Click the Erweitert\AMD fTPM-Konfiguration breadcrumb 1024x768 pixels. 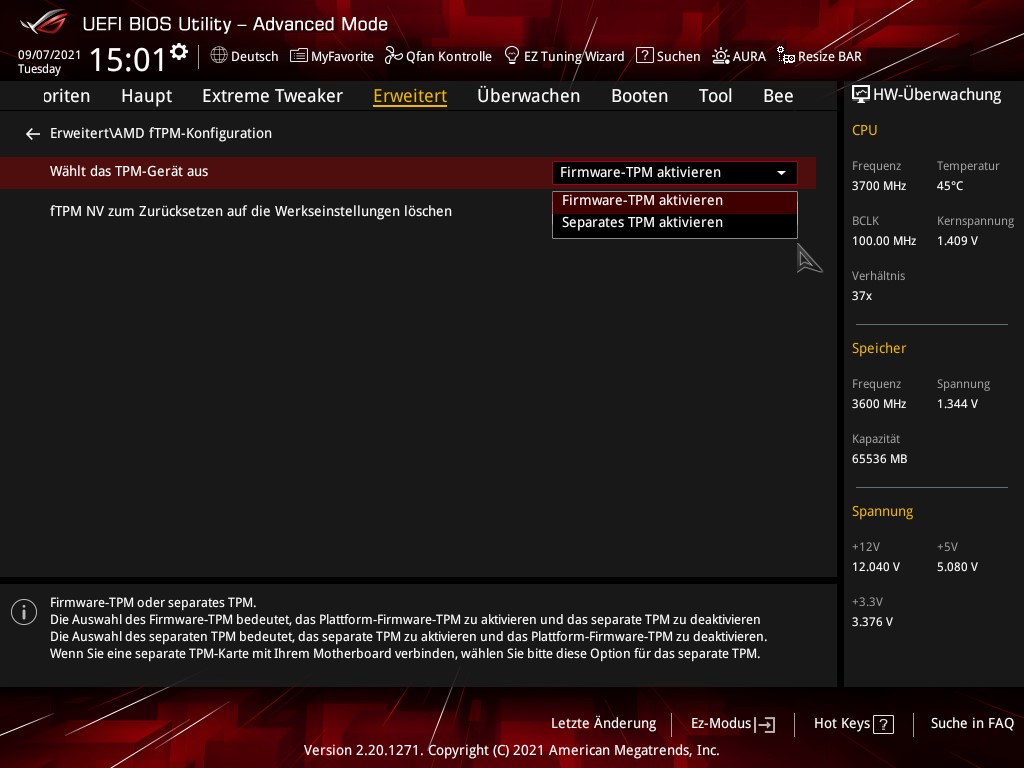pos(161,133)
